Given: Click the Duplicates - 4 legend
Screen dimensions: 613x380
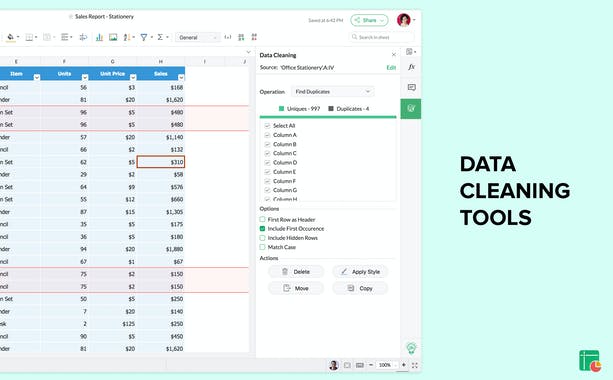Looking at the screenshot, I should pyautogui.click(x=349, y=109).
